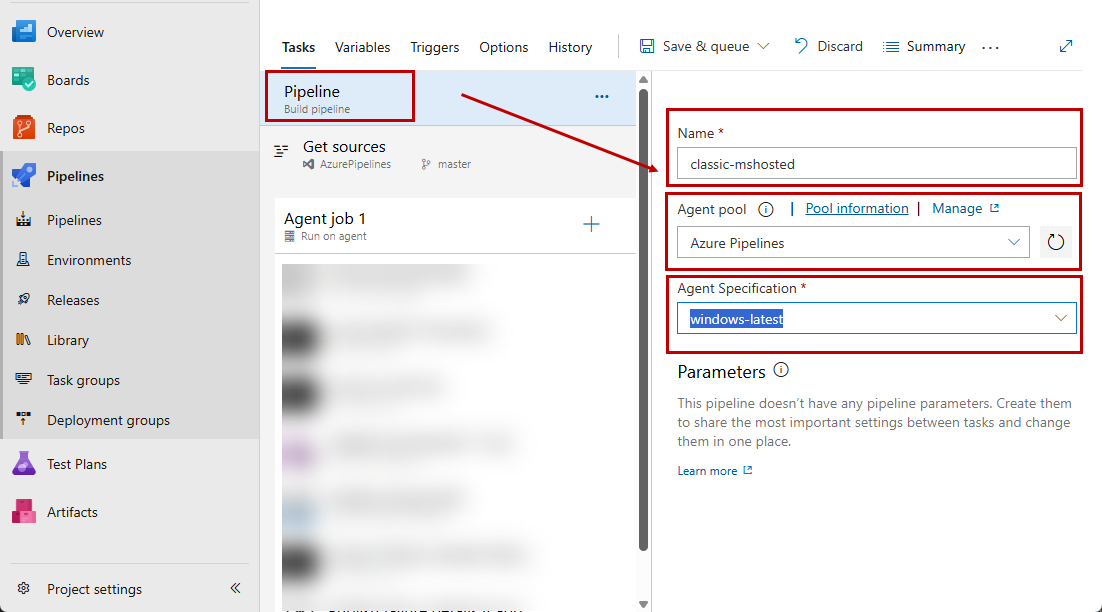
Task: Click the Discard button label
Action: 840,46
